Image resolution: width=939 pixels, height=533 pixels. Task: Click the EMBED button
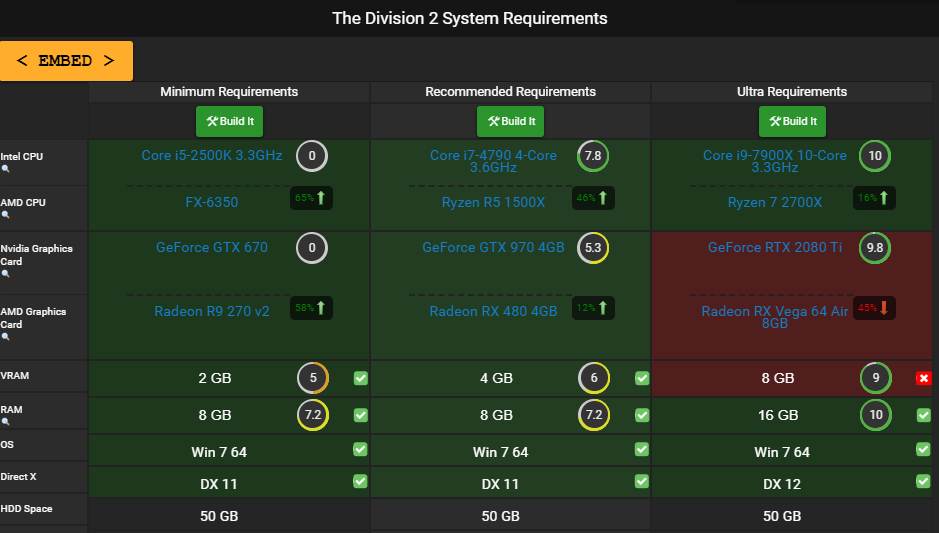click(x=66, y=60)
